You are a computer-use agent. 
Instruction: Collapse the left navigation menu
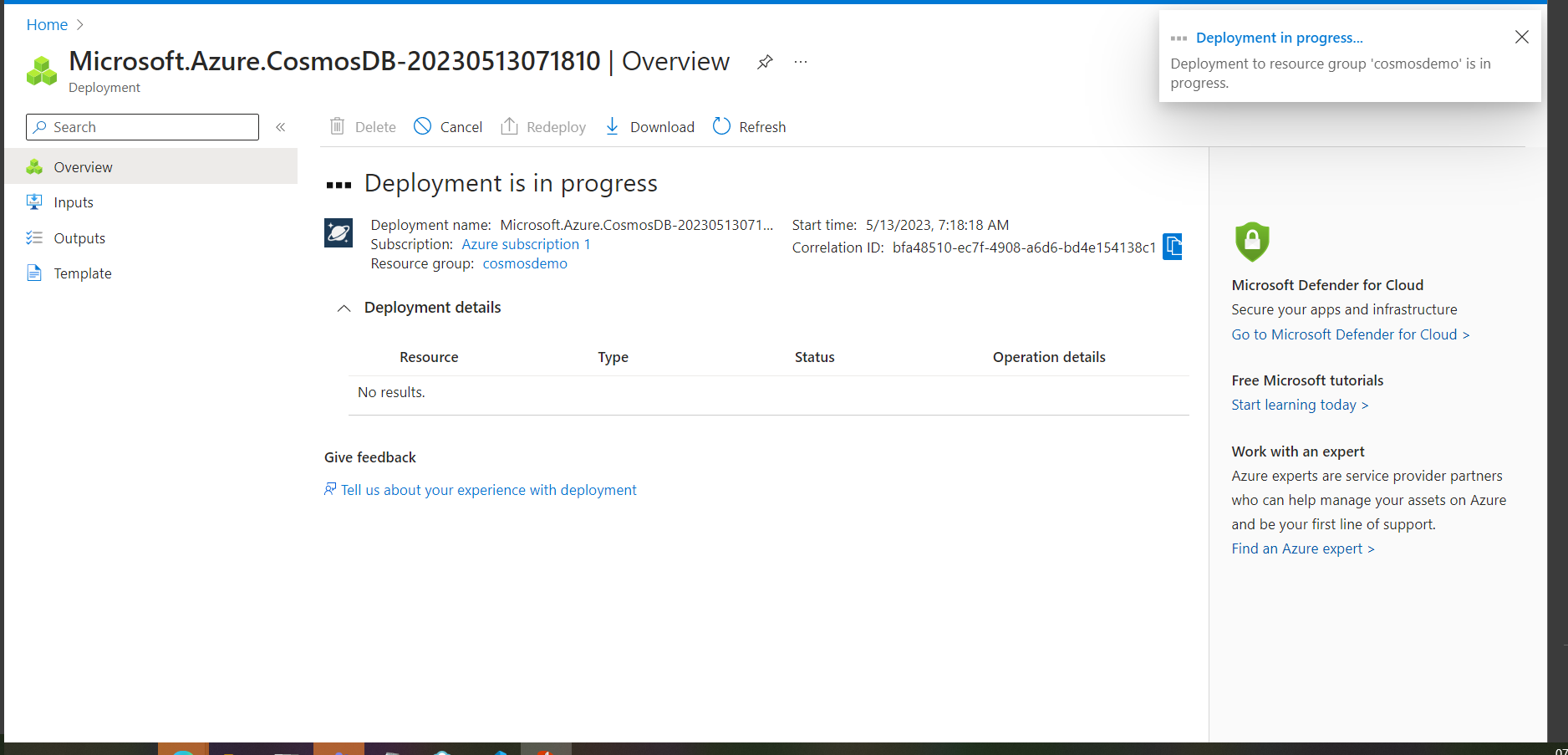coord(281,127)
